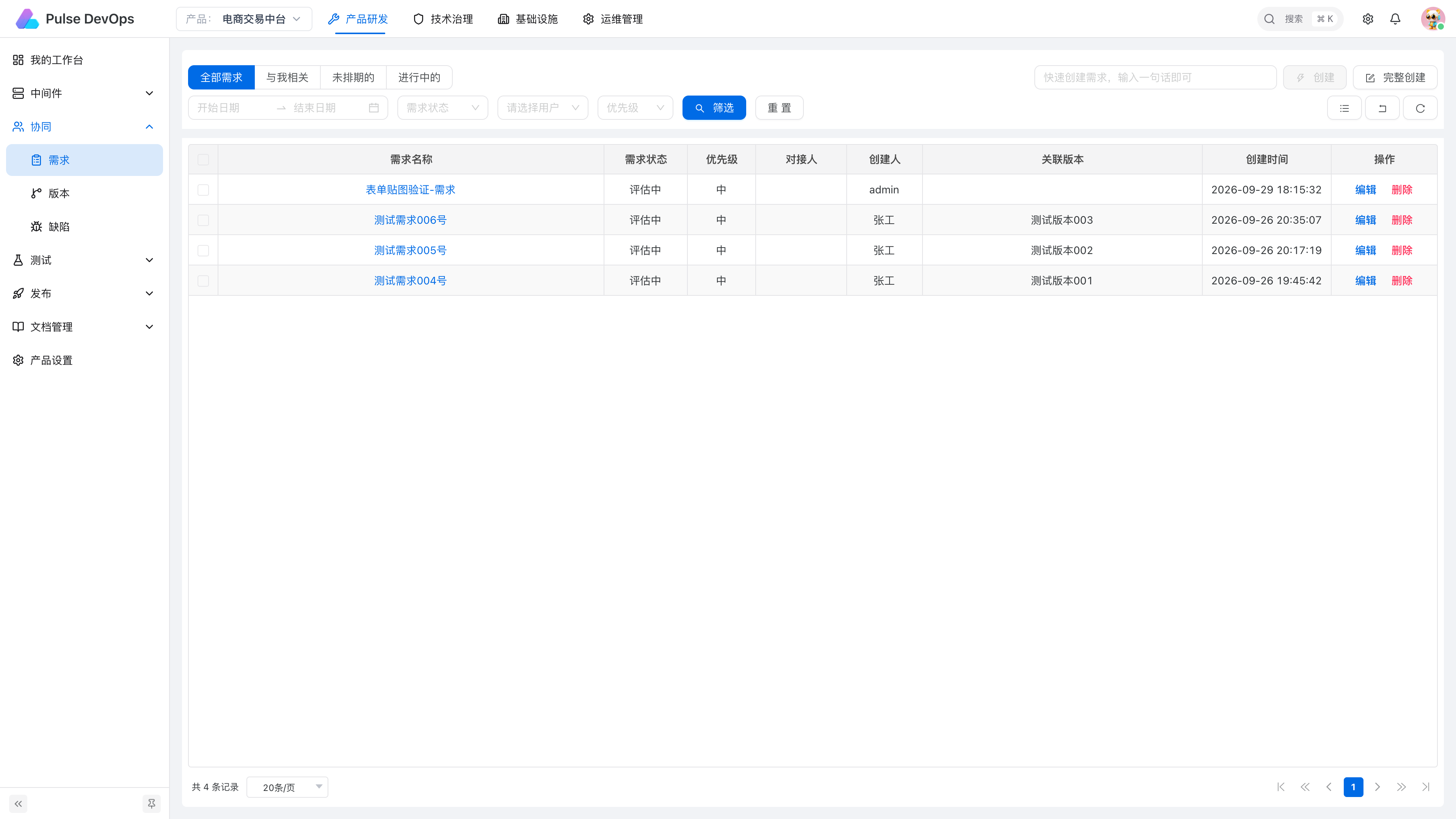Expand the 测试 sidebar menu
Image resolution: width=1456 pixels, height=819 pixels.
click(84, 260)
